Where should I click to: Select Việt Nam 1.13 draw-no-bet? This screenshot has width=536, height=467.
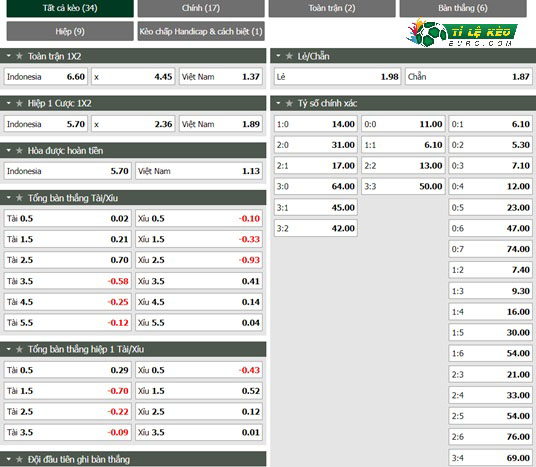point(199,171)
